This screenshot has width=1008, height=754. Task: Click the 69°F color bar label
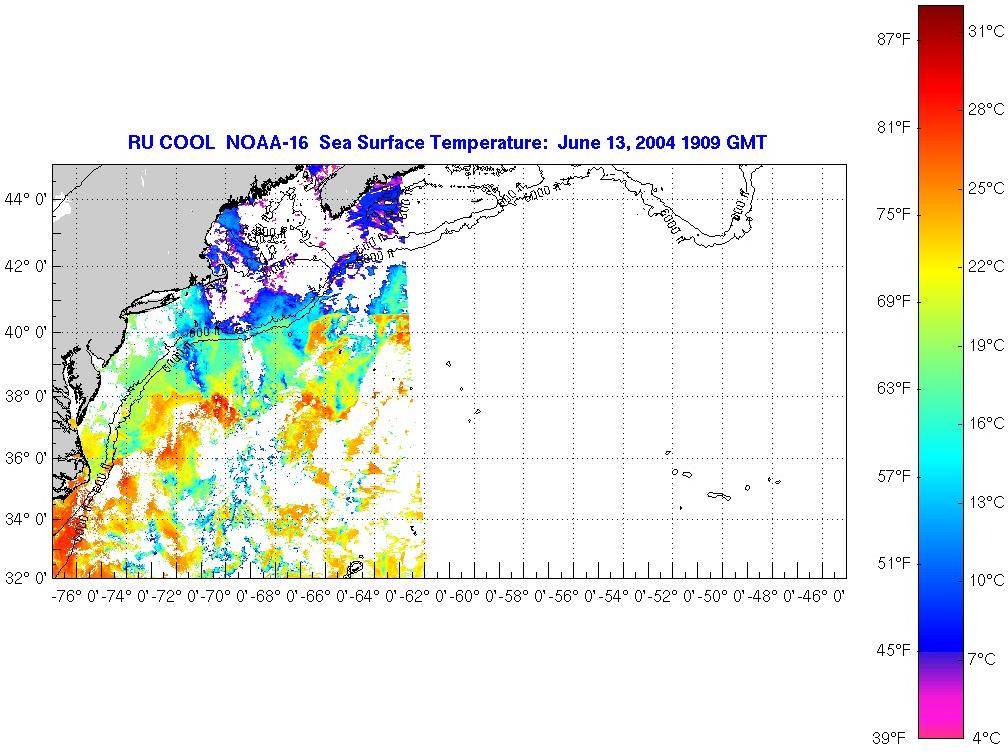click(x=894, y=301)
